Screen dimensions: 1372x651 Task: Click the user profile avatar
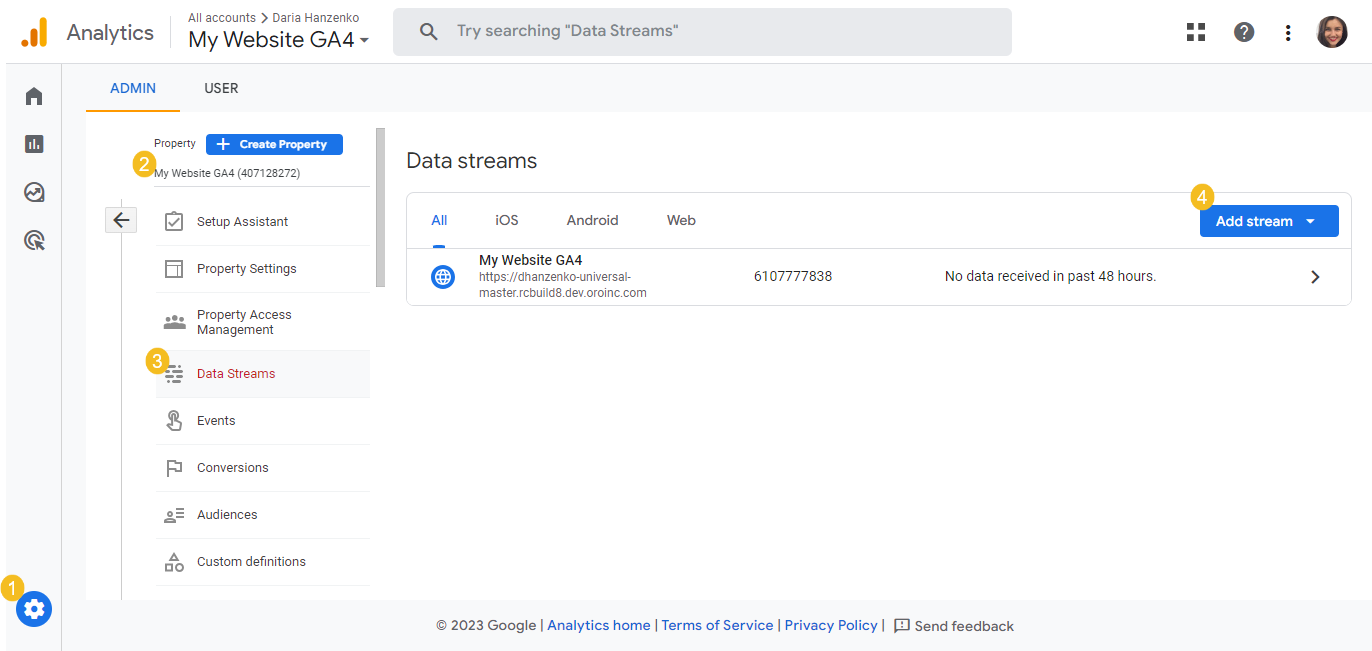pyautogui.click(x=1332, y=32)
